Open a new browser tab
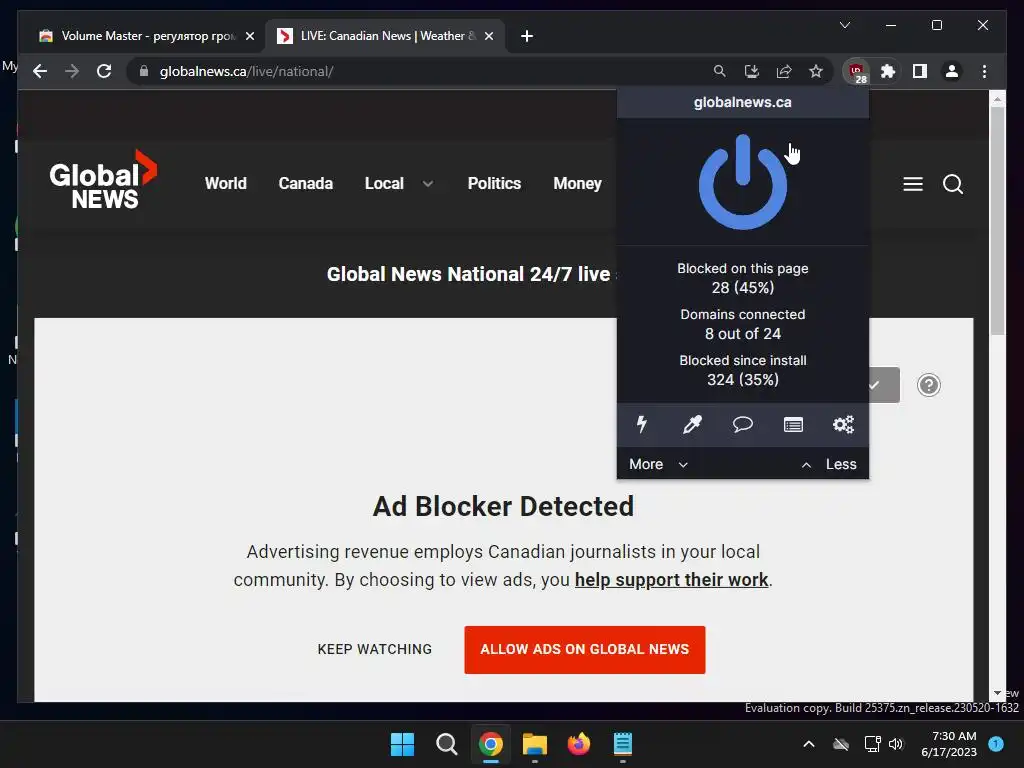 click(x=527, y=36)
